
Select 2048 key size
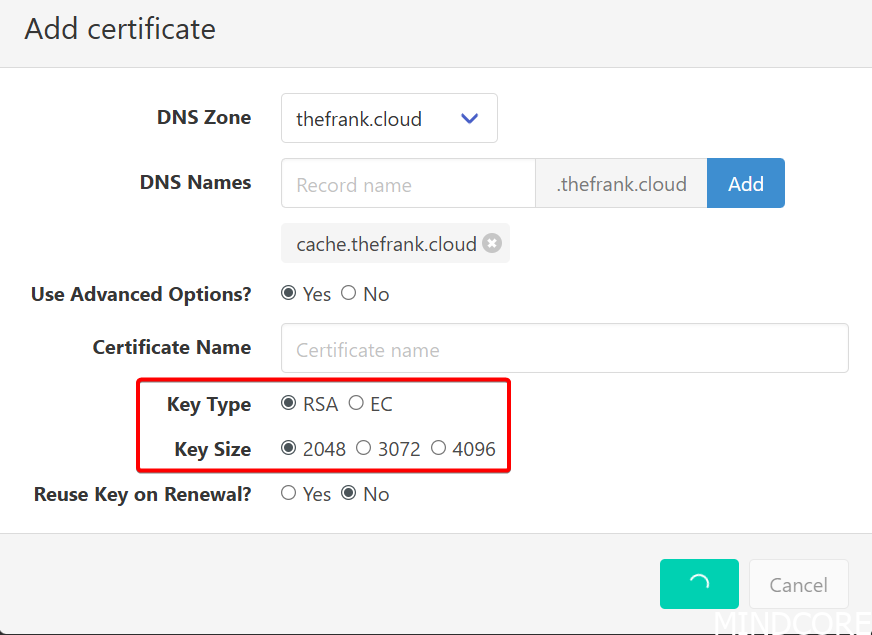pos(289,449)
